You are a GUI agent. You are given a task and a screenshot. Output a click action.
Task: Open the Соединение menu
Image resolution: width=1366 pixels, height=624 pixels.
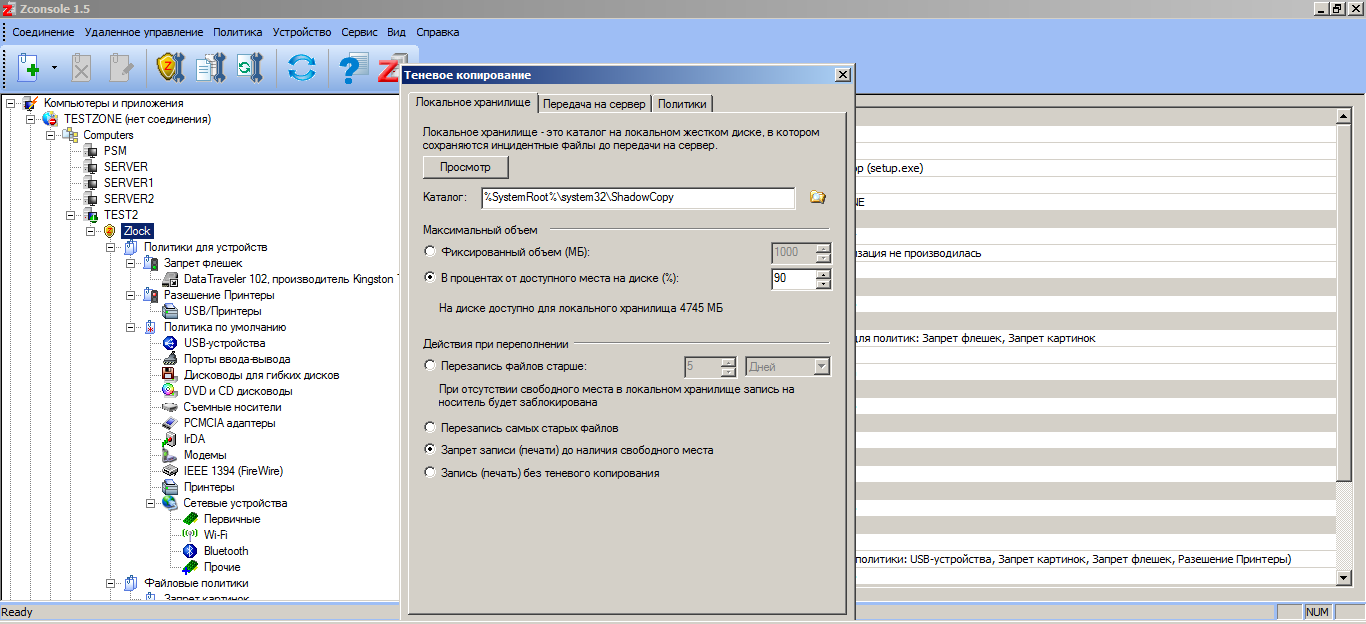click(x=43, y=32)
